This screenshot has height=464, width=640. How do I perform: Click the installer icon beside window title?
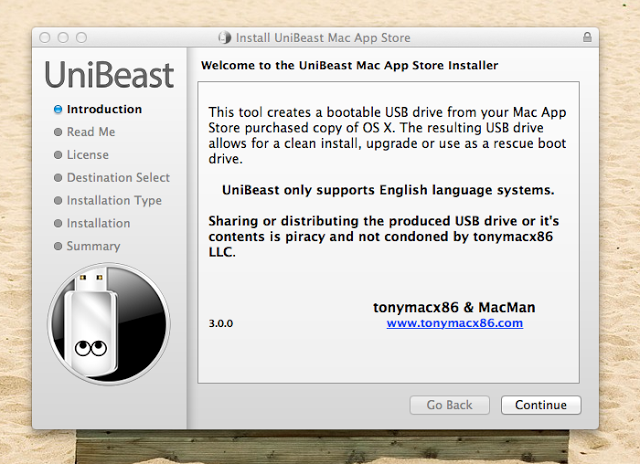coord(224,38)
